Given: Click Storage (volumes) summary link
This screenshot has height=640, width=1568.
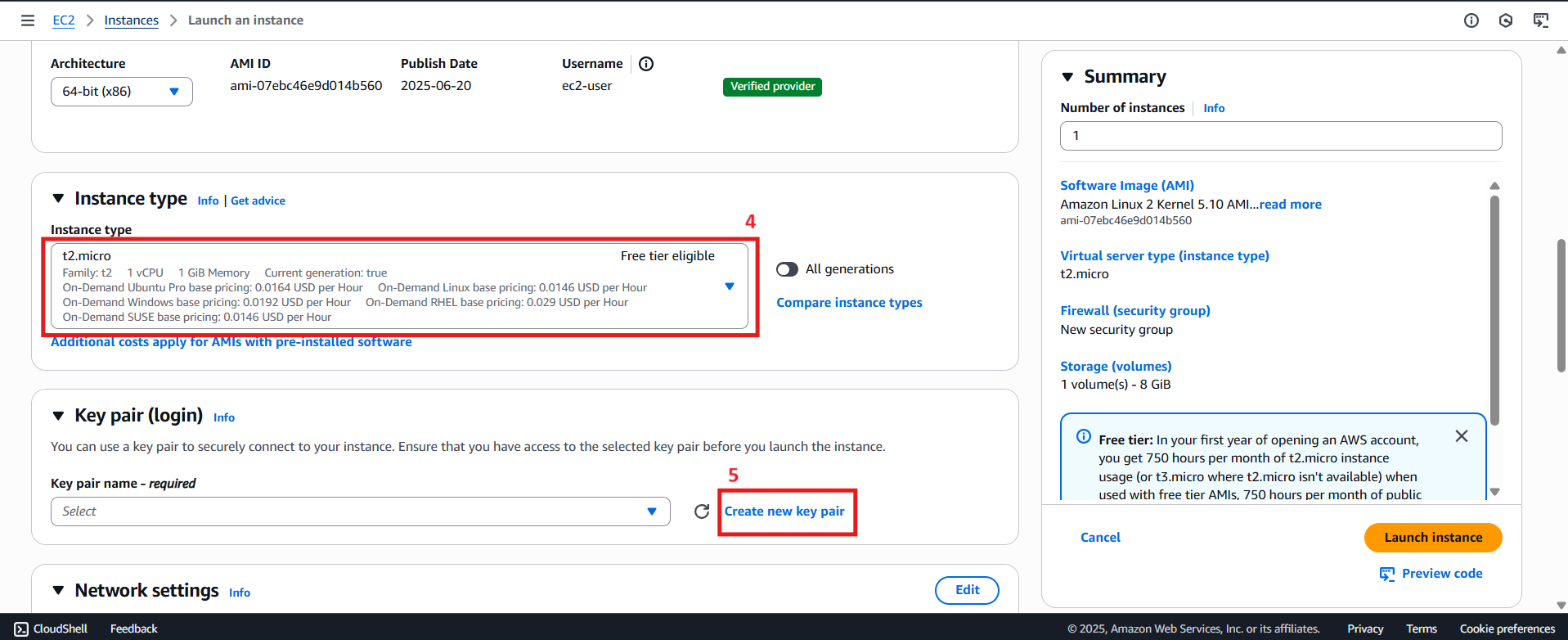Looking at the screenshot, I should click(x=1116, y=367).
